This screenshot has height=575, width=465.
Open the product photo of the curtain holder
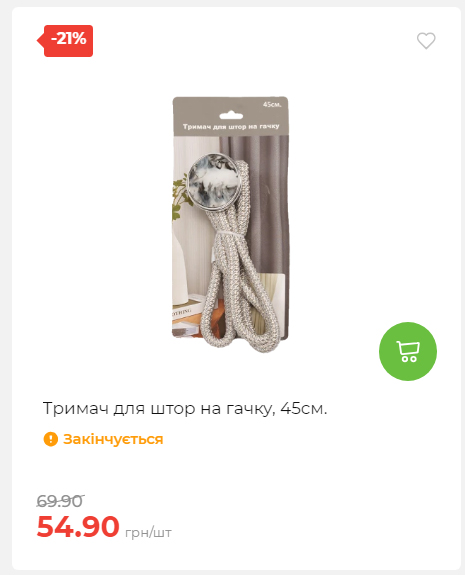230,224
